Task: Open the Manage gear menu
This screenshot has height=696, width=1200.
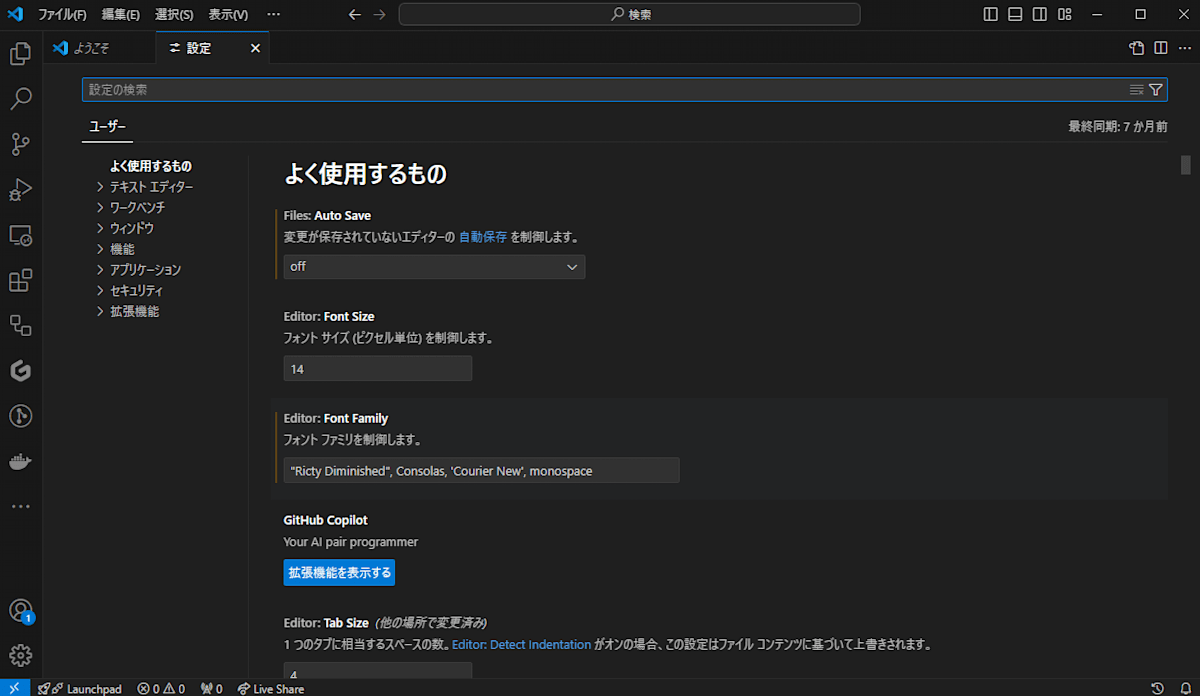Action: tap(21, 656)
